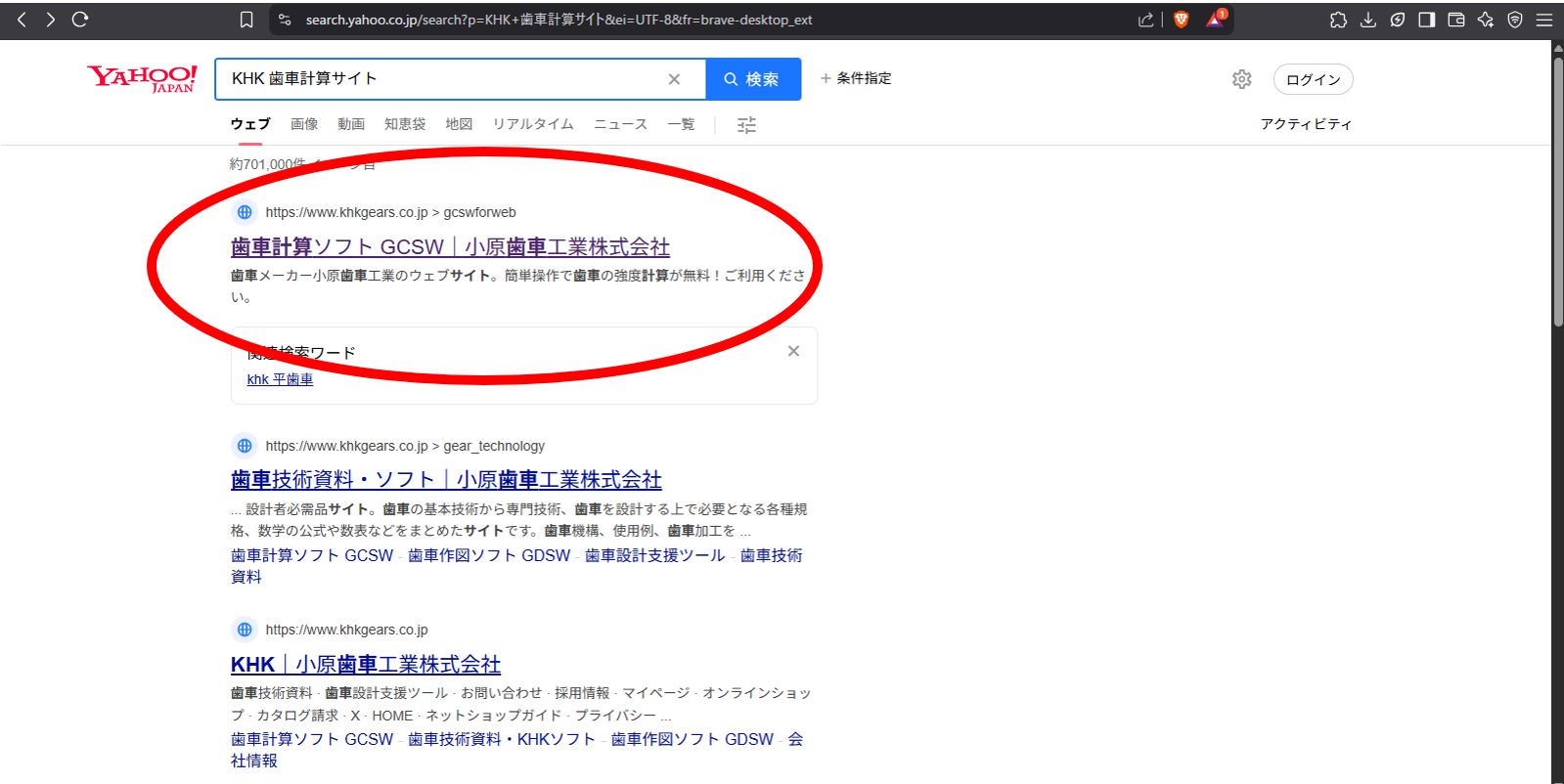Open Brave Rewards triangle icon

click(x=1215, y=20)
